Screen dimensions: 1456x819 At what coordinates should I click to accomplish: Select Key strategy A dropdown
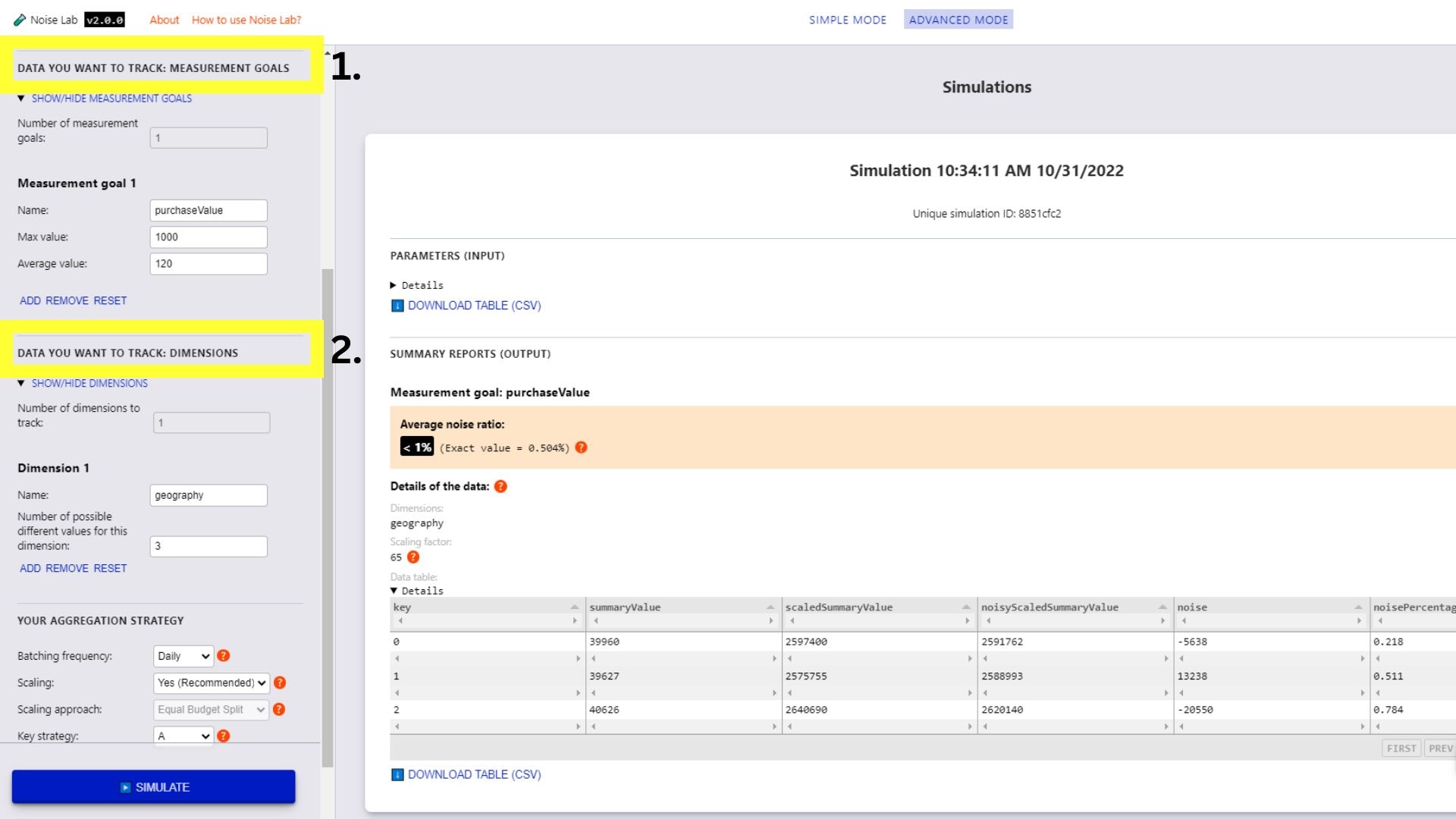[181, 735]
